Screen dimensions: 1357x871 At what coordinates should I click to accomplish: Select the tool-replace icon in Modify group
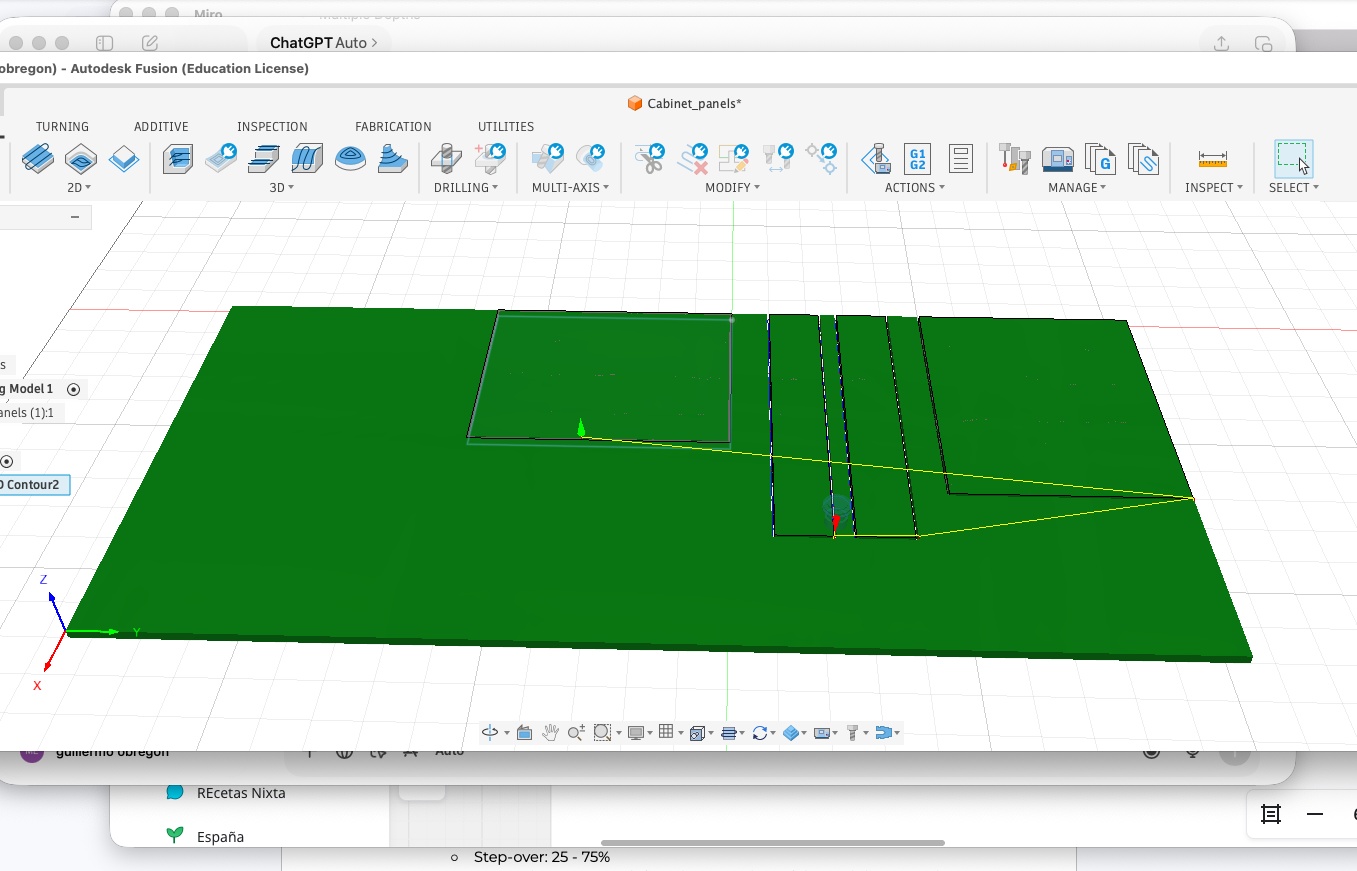(x=778, y=157)
